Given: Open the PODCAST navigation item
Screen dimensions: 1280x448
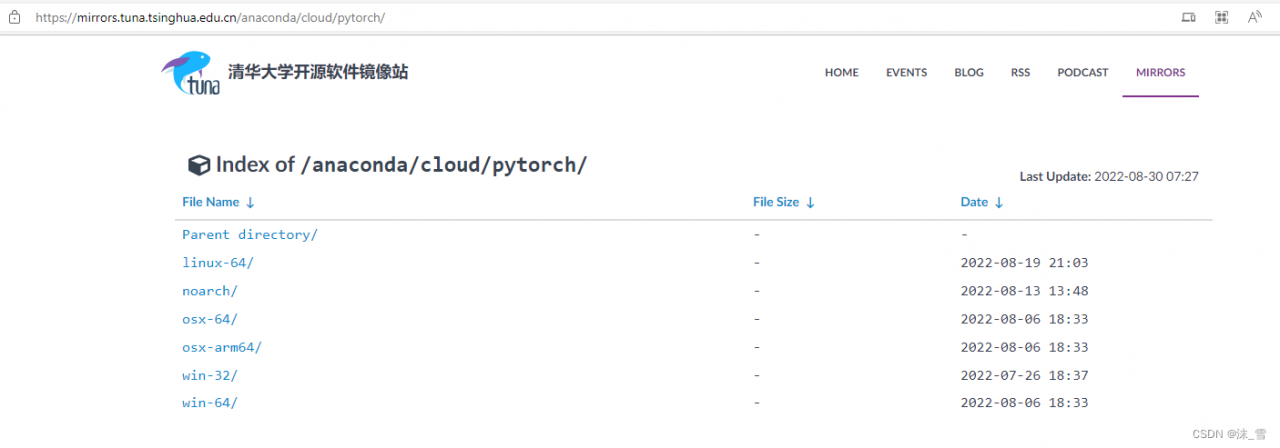Looking at the screenshot, I should pyautogui.click(x=1082, y=73).
